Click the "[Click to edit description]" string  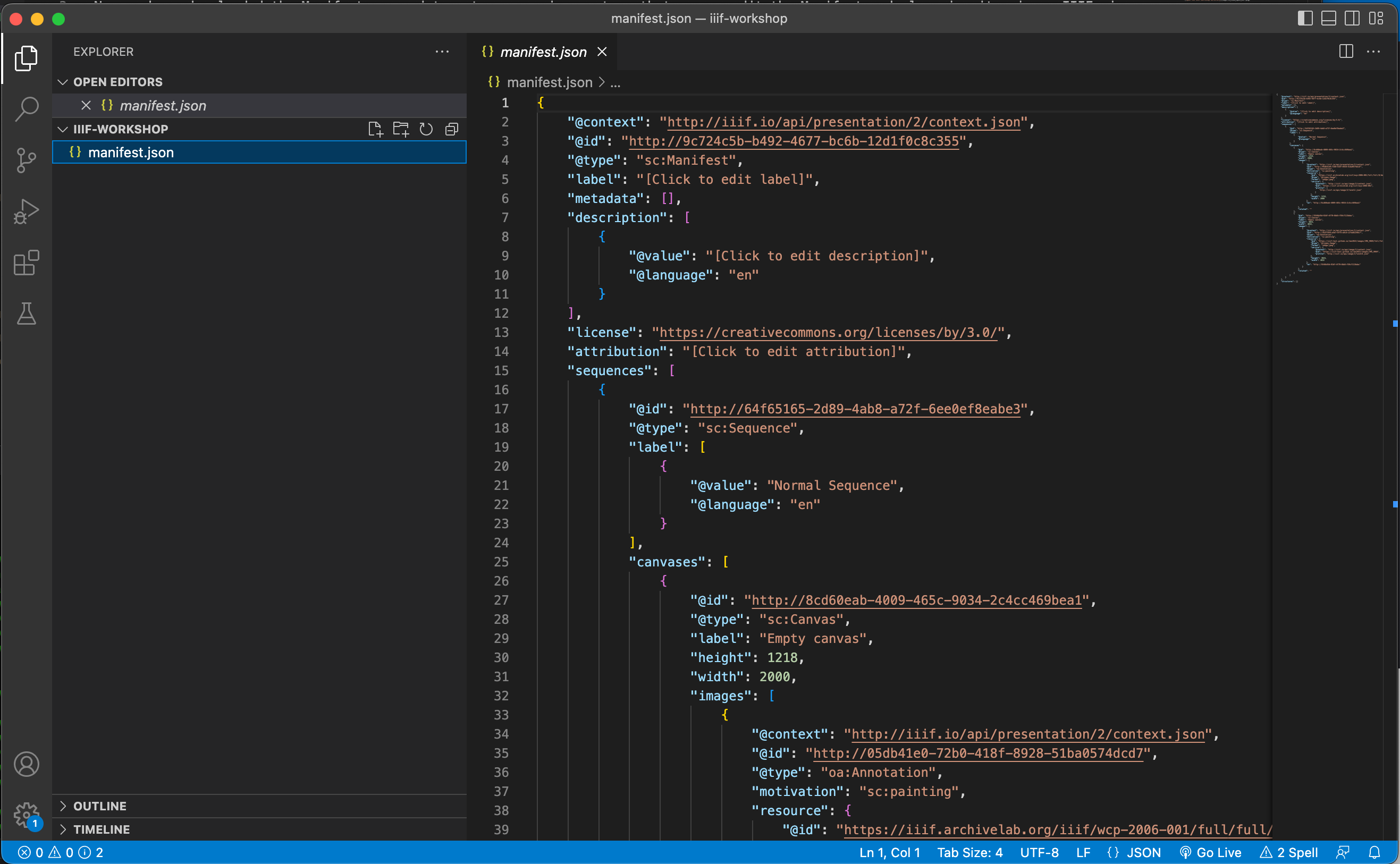click(x=816, y=256)
